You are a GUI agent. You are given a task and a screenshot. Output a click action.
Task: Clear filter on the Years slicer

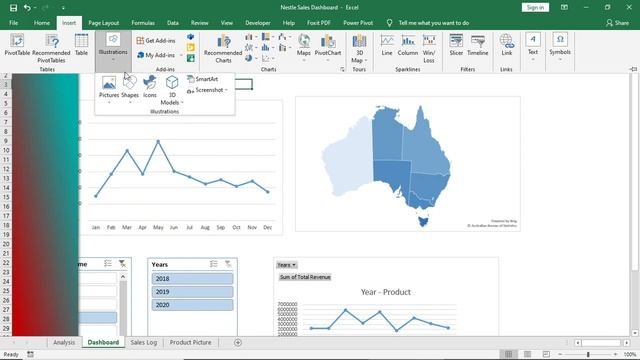tap(228, 264)
